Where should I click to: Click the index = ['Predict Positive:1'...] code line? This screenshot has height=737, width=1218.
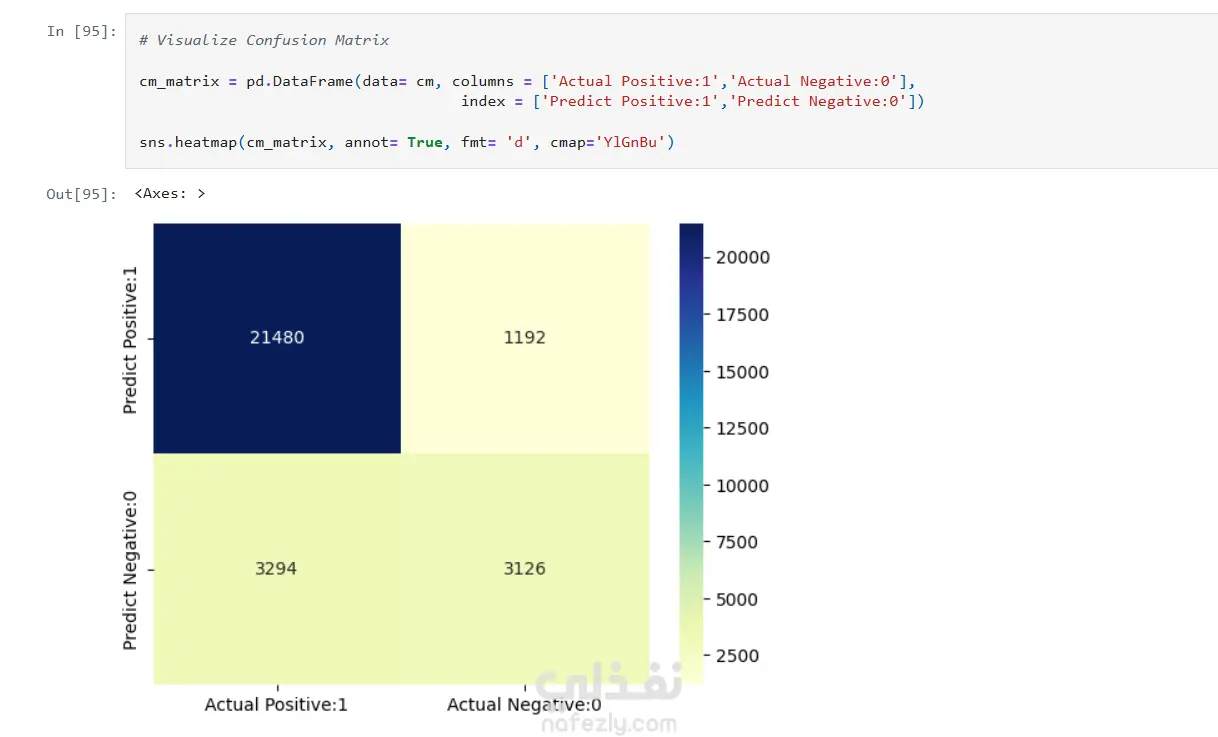(692, 101)
